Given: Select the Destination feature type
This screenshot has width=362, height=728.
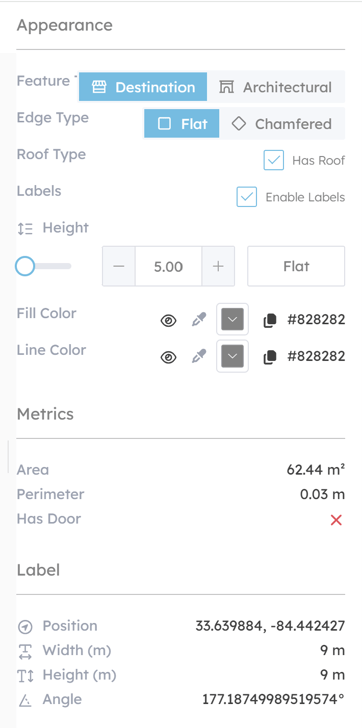Looking at the screenshot, I should coord(143,87).
